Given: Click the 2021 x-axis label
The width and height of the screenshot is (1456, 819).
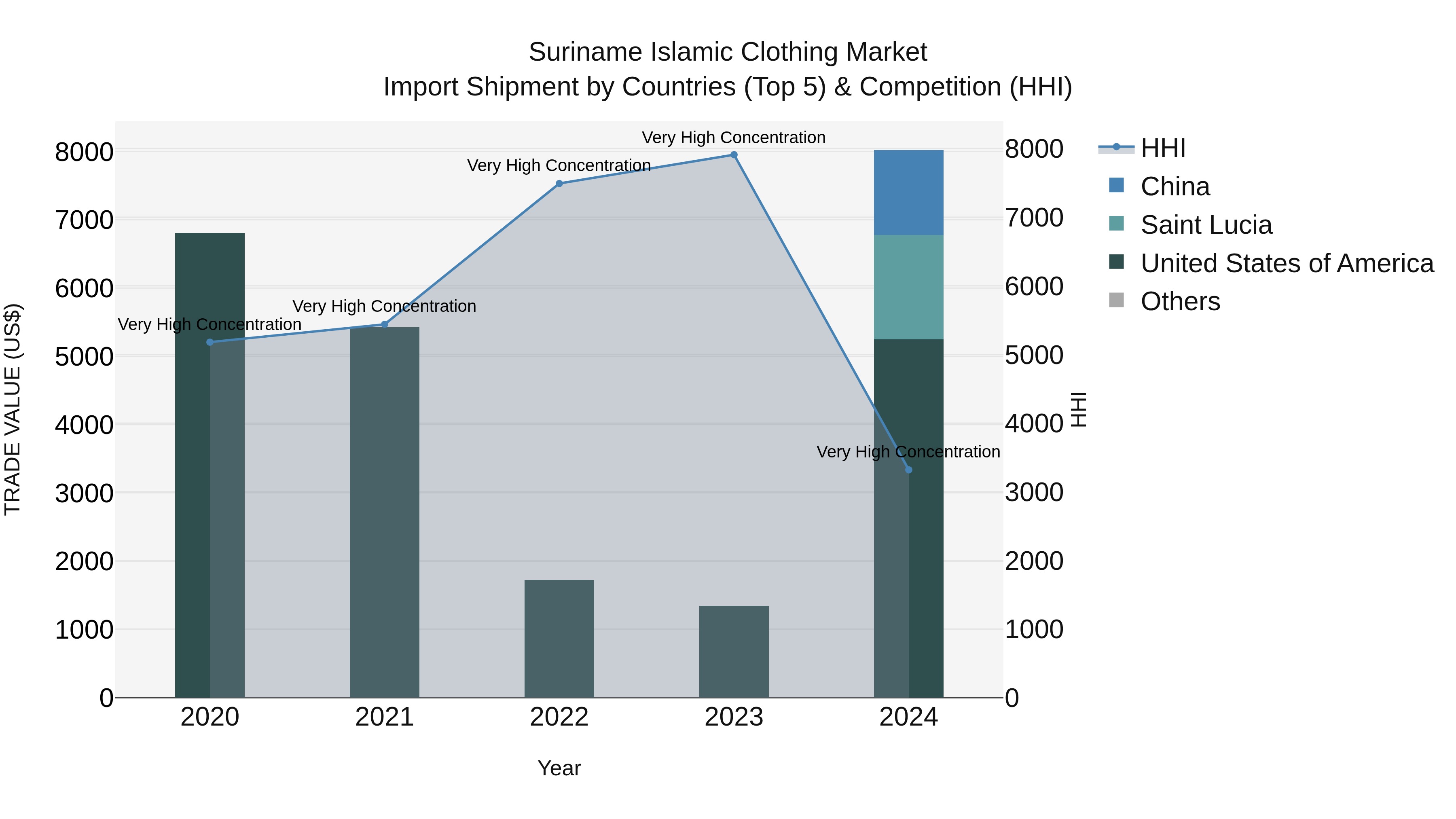Looking at the screenshot, I should pyautogui.click(x=384, y=717).
